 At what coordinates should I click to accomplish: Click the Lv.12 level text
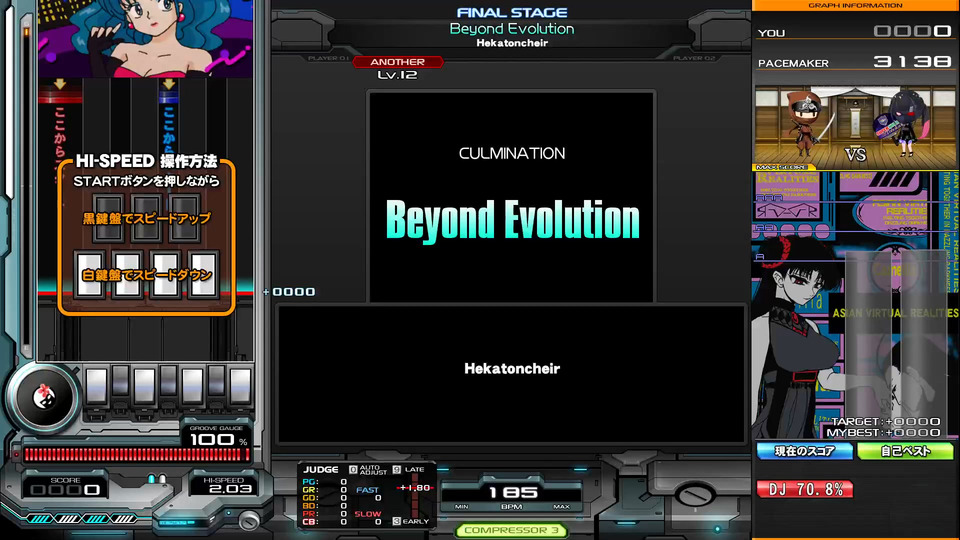(x=397, y=75)
